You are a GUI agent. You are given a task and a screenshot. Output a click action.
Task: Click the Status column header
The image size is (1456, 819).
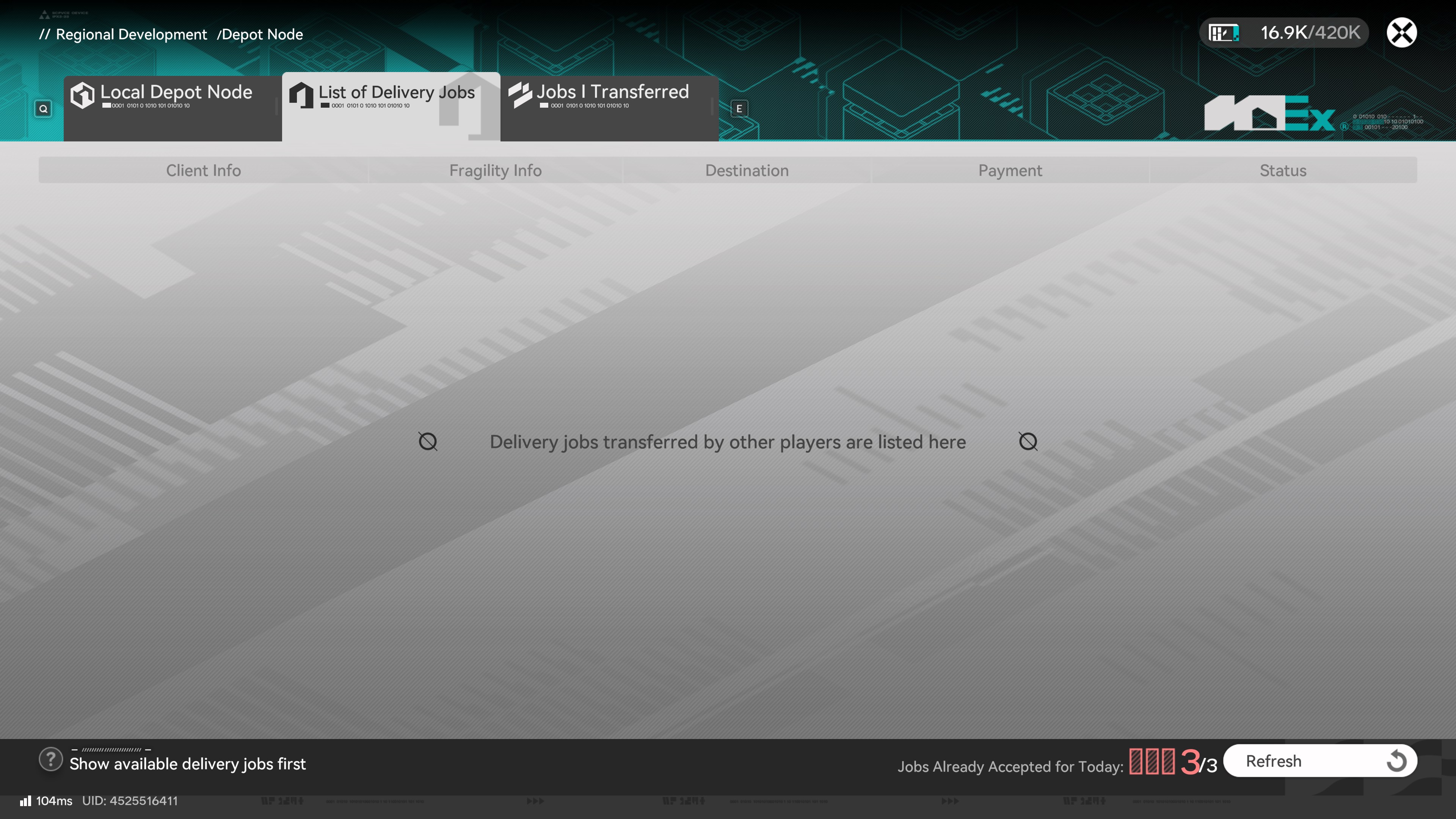pyautogui.click(x=1282, y=170)
